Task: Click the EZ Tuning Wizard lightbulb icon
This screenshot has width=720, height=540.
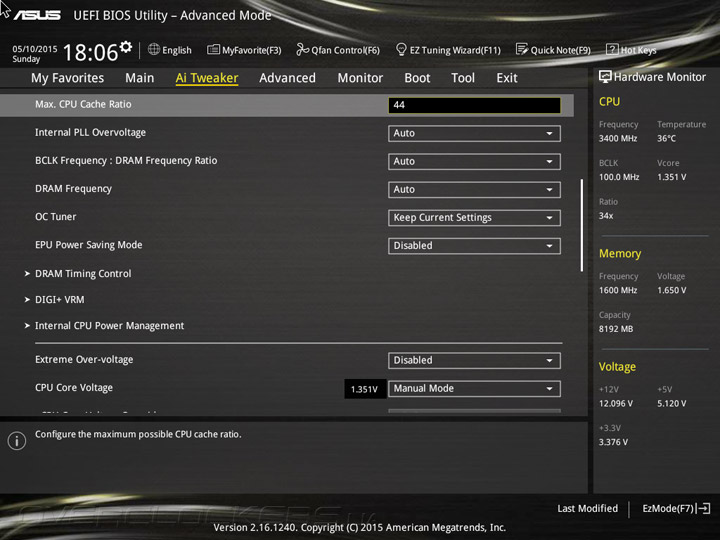Action: 401,49
